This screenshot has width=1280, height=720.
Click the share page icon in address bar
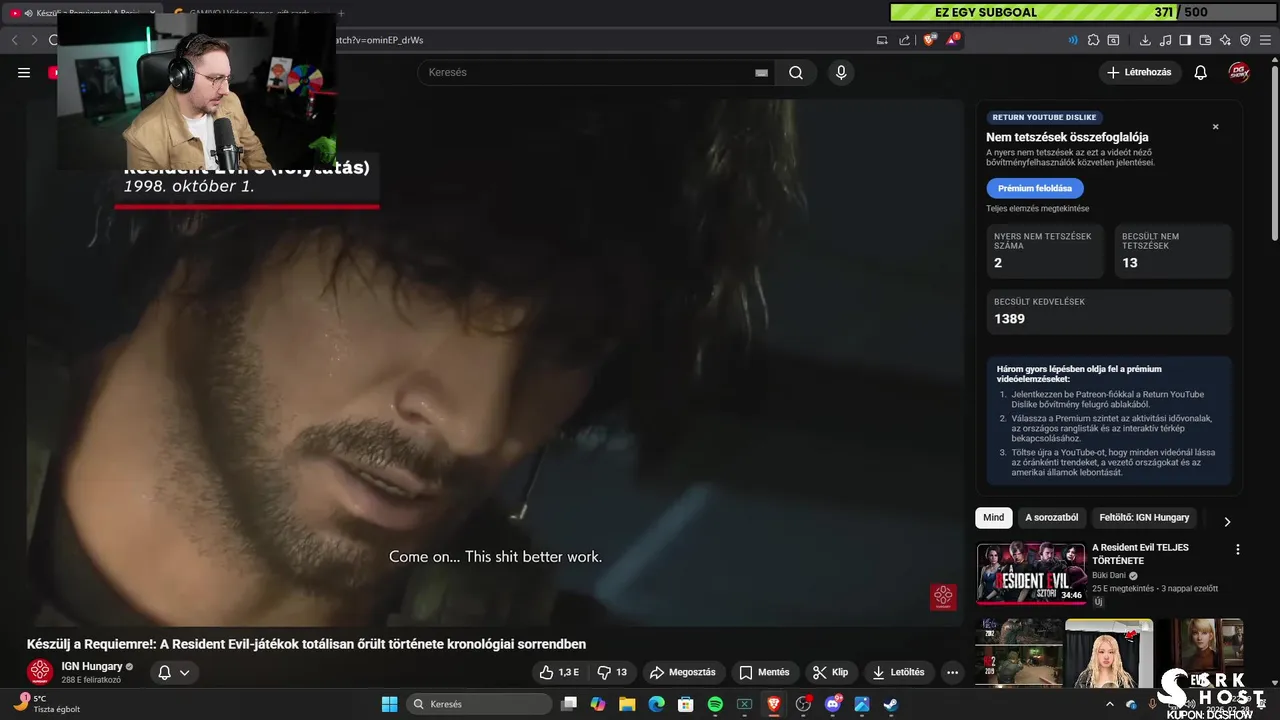[904, 40]
